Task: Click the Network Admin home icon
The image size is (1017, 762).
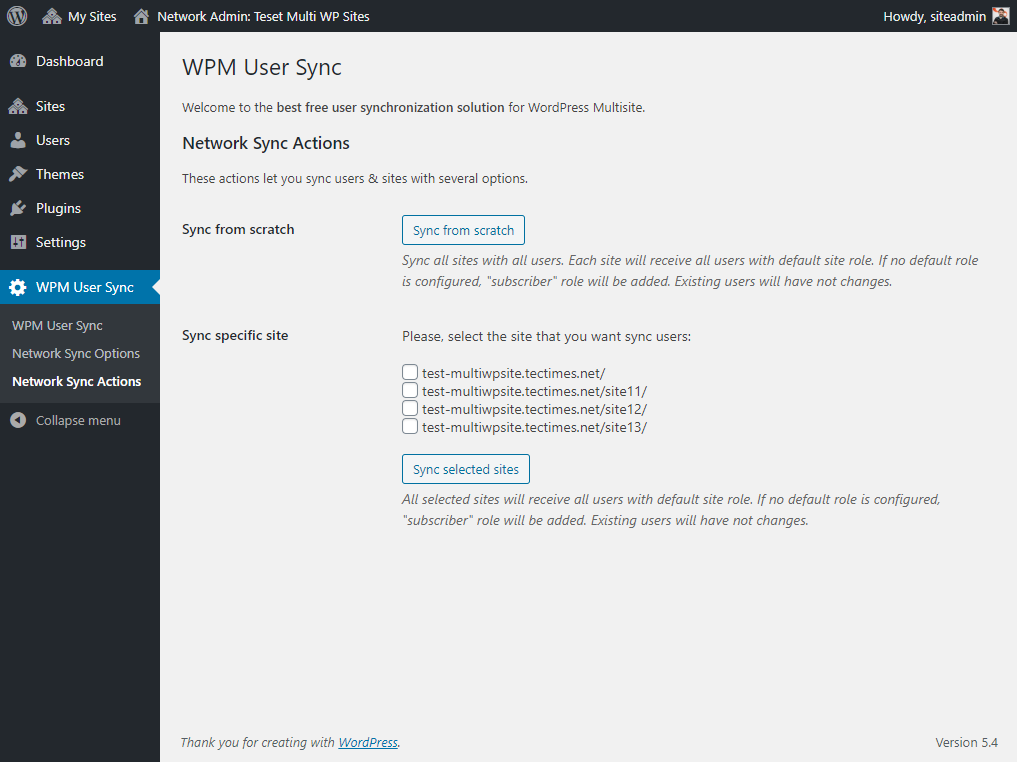Action: pos(141,16)
